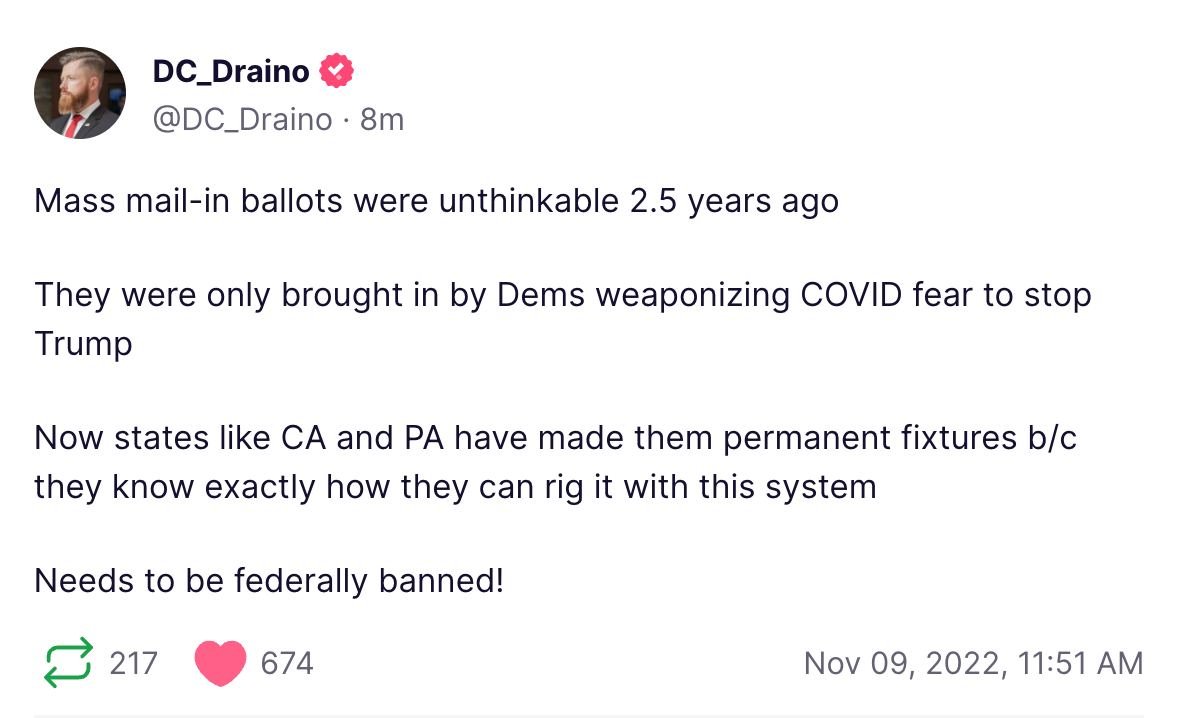Viewport: 1182px width, 718px height.
Task: Click the word "Trump" on its own line
Action: point(83,344)
